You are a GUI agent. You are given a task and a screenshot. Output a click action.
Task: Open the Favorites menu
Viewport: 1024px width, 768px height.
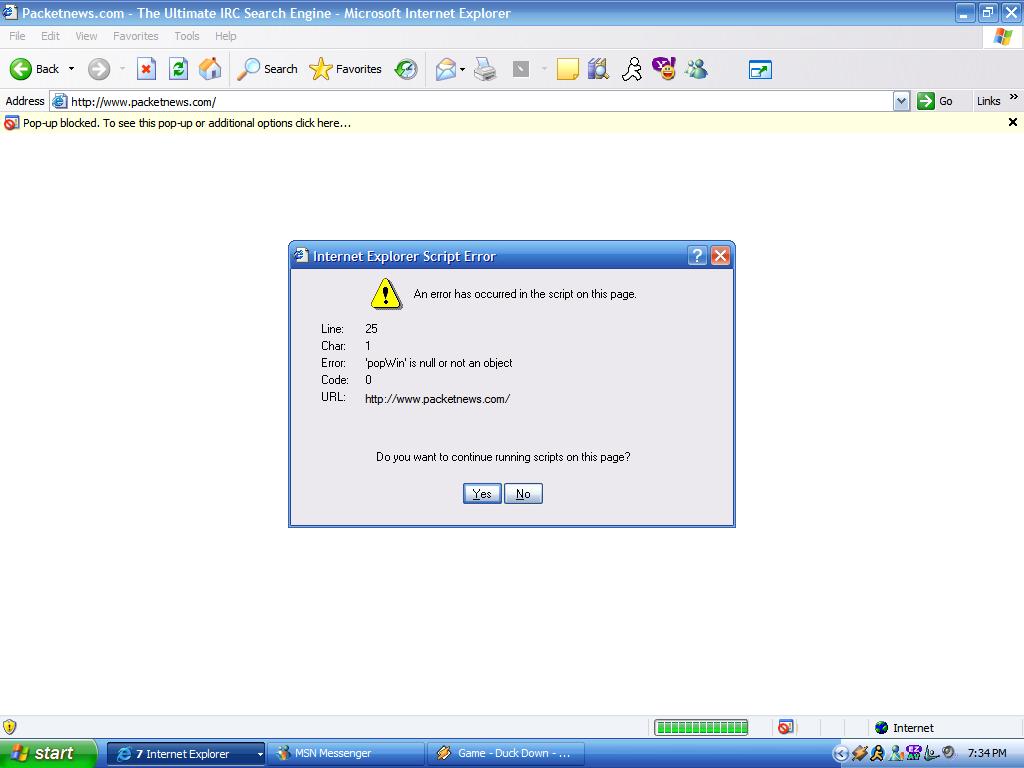135,36
